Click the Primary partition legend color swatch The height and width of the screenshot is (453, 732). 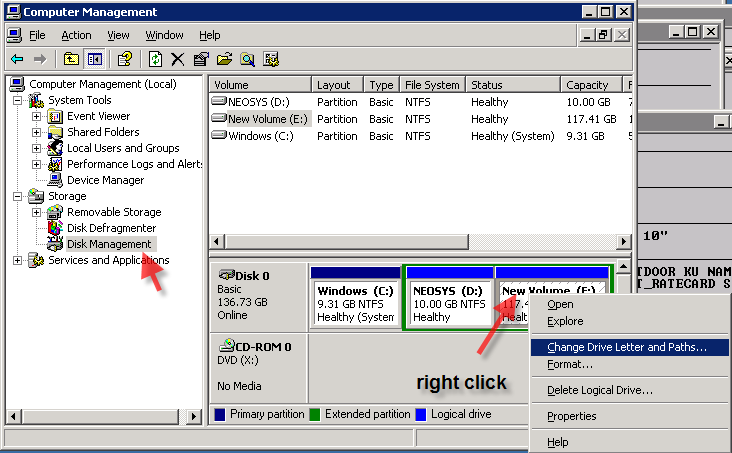220,414
